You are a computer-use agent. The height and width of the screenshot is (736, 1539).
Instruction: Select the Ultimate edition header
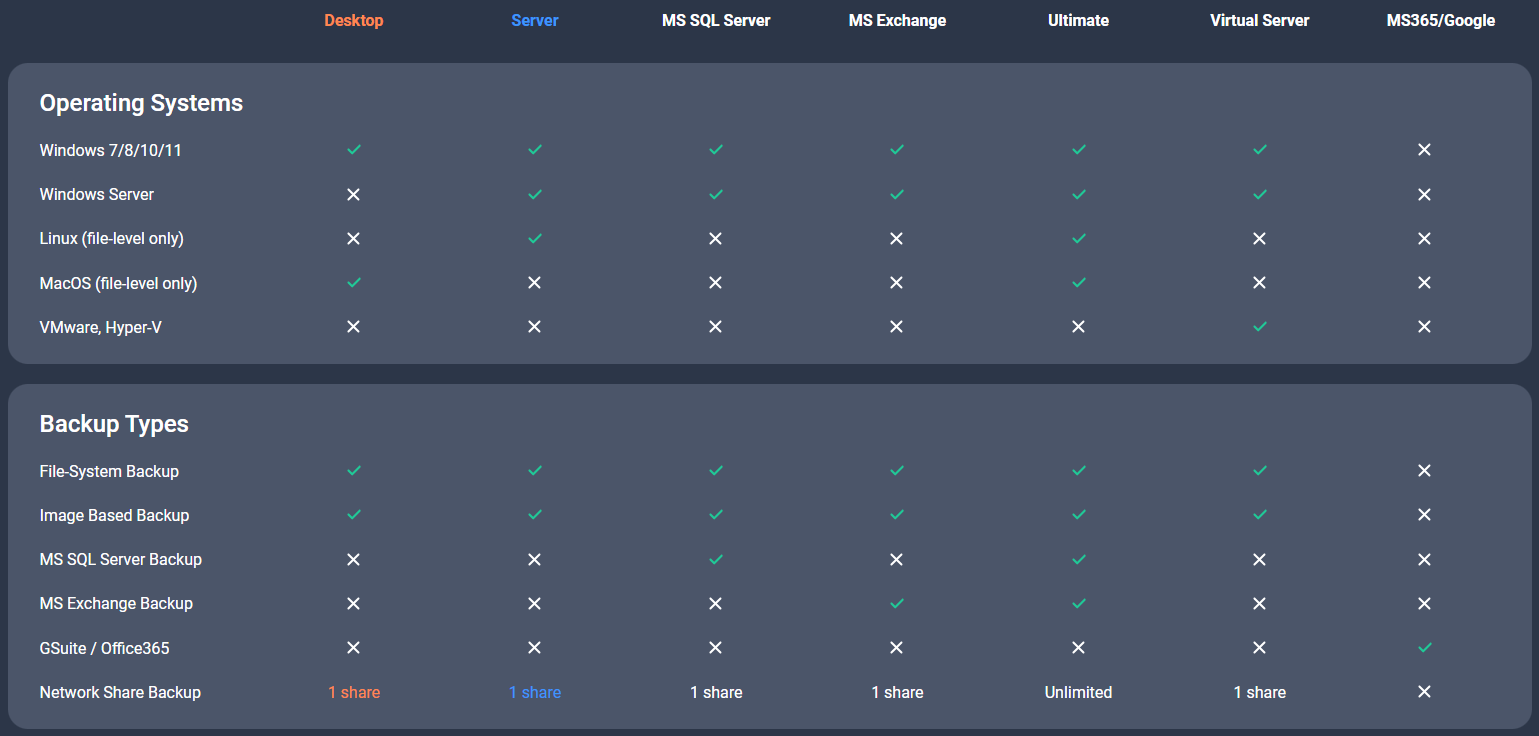(x=1078, y=20)
